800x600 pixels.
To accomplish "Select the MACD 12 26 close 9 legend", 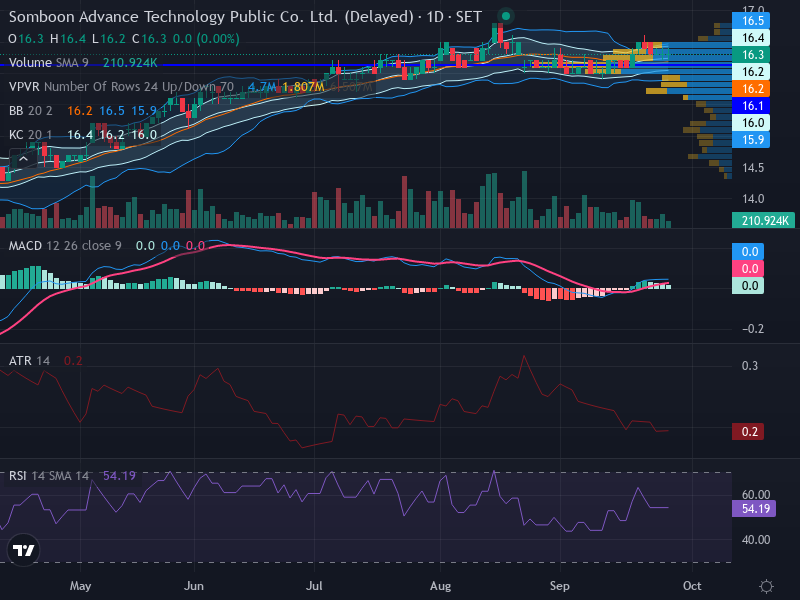I will pyautogui.click(x=107, y=246).
